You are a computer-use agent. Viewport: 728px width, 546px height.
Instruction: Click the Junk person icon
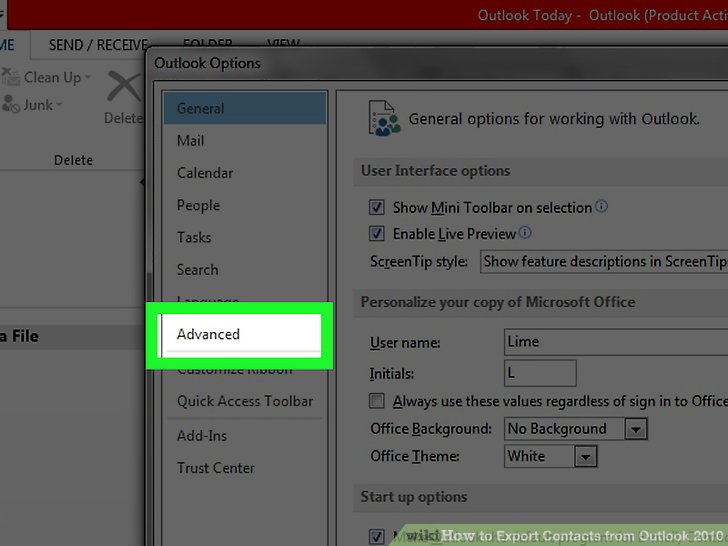click(x=10, y=104)
